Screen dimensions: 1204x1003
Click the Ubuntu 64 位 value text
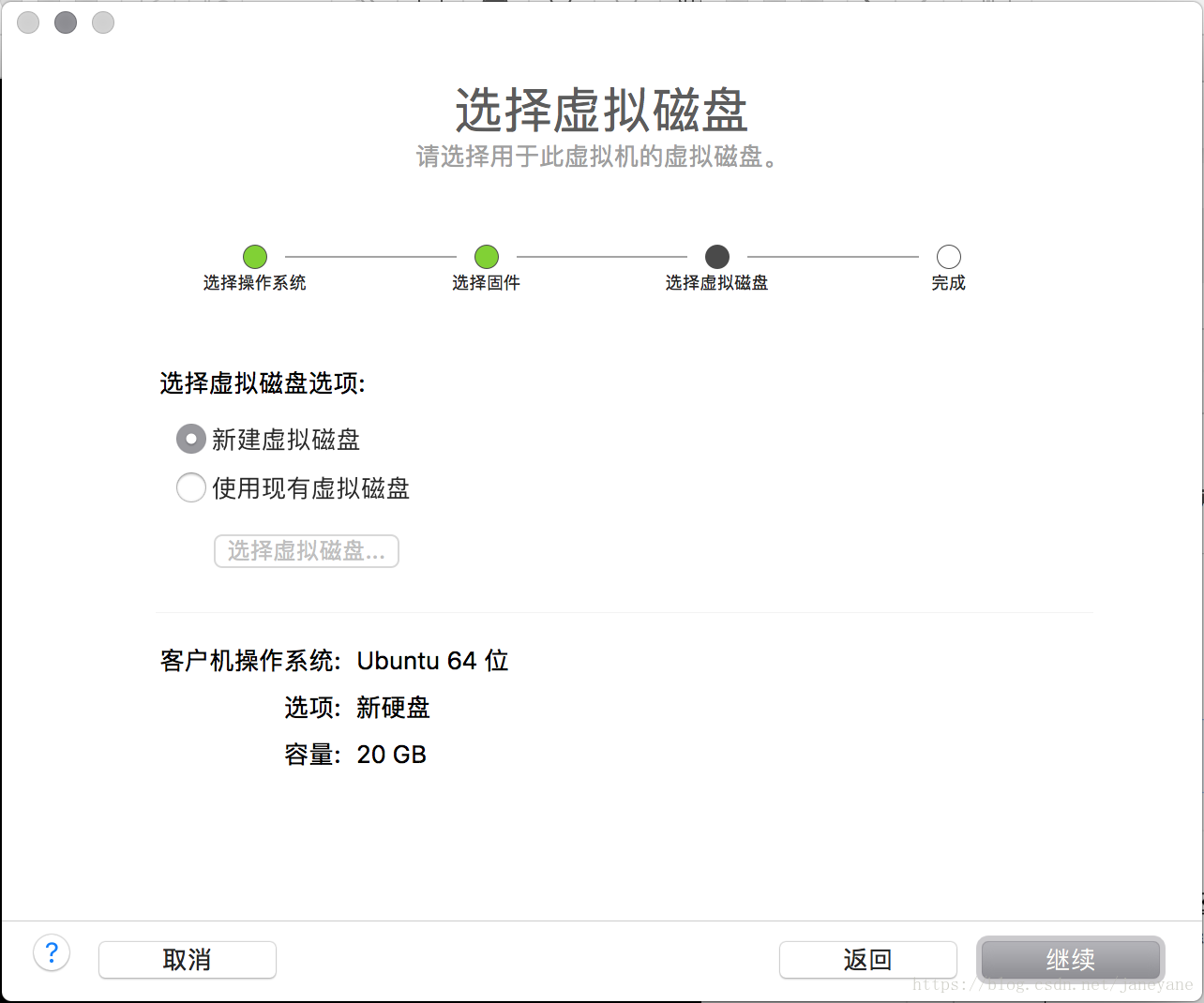click(x=432, y=661)
